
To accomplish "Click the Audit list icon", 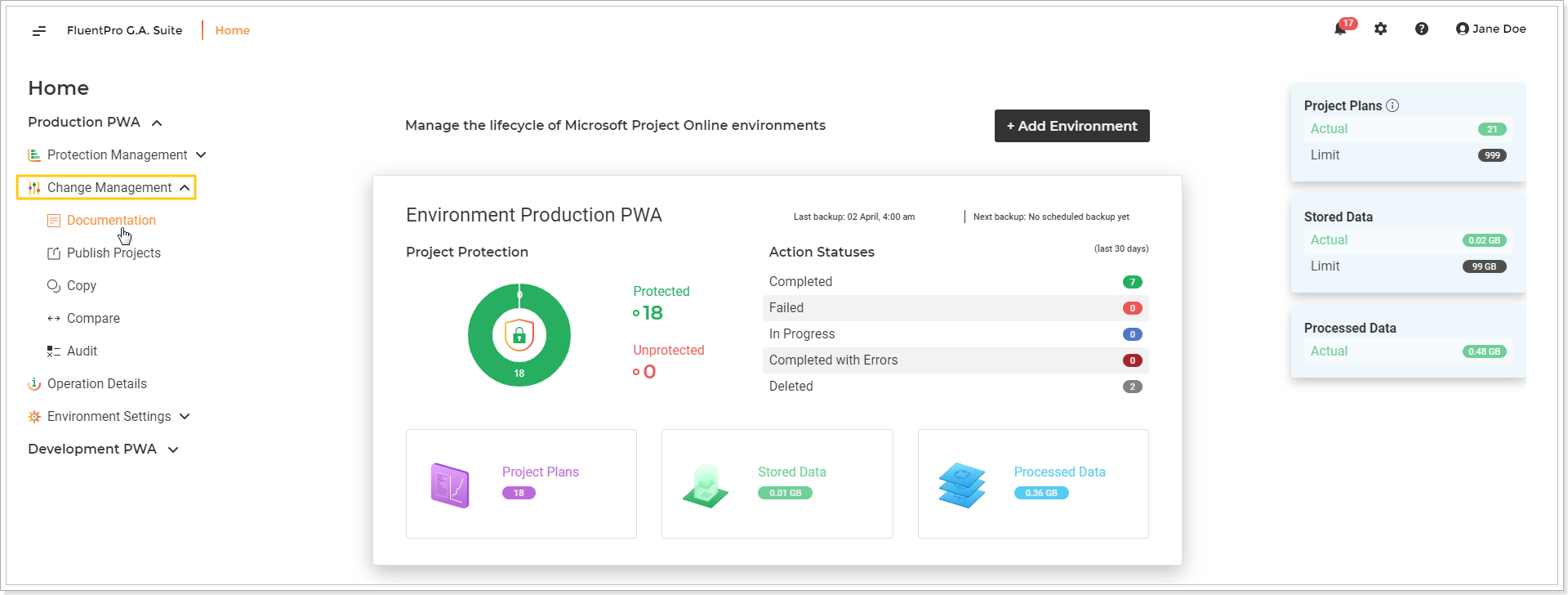I will pos(54,351).
